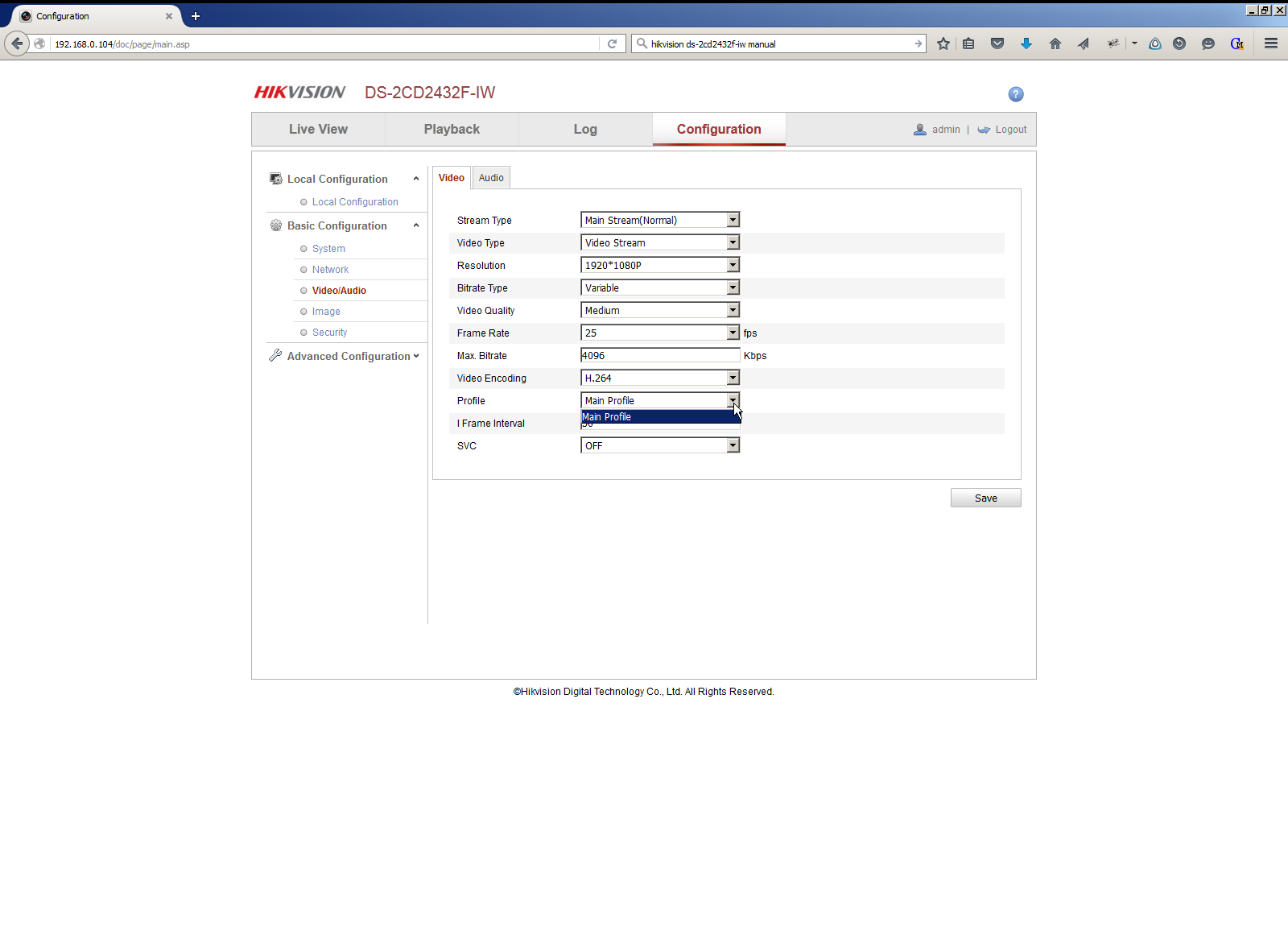1288x947 pixels.
Task: Open the Video Encoding dropdown
Action: 660,378
